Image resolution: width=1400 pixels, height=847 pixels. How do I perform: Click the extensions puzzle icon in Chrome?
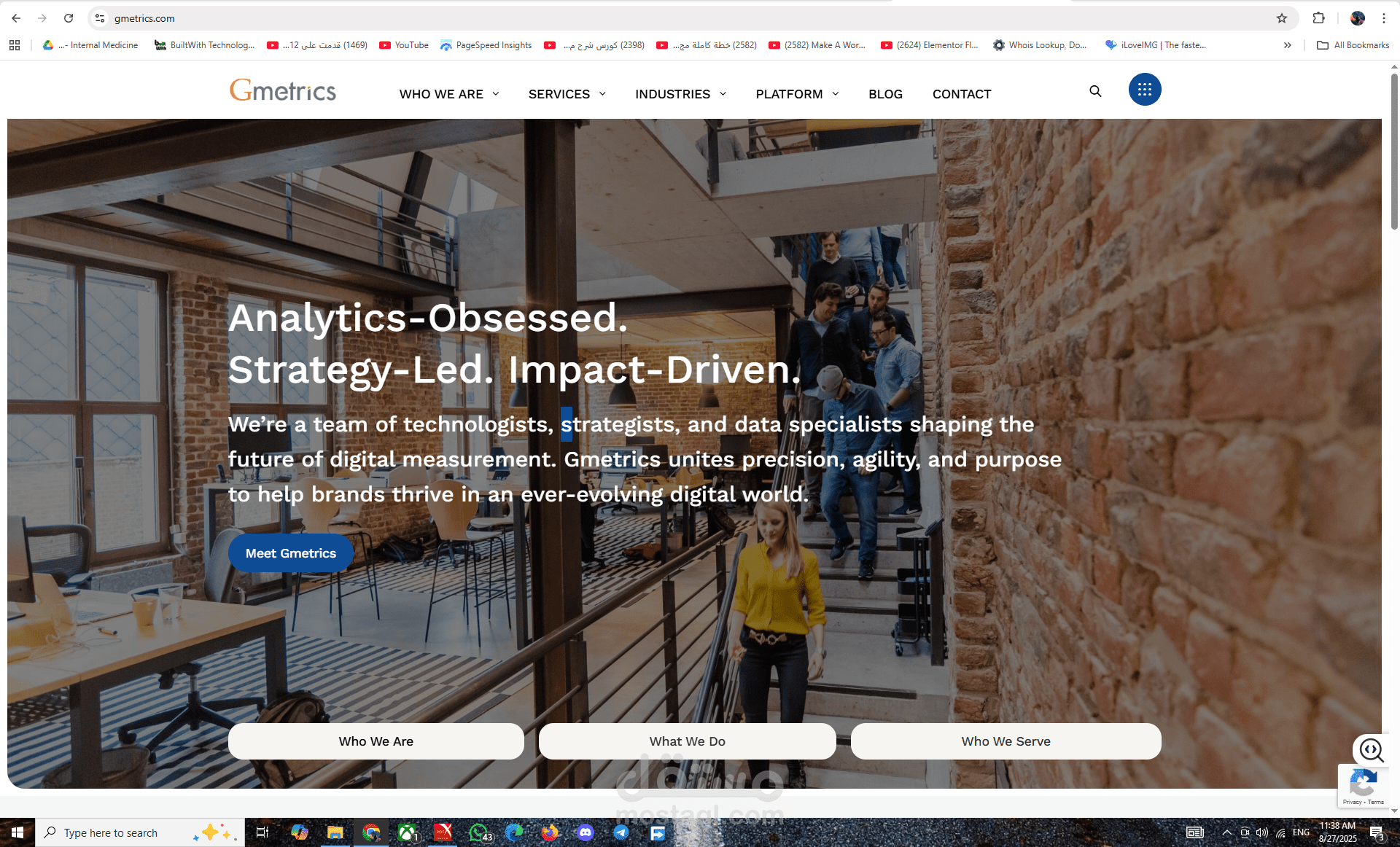1319,18
